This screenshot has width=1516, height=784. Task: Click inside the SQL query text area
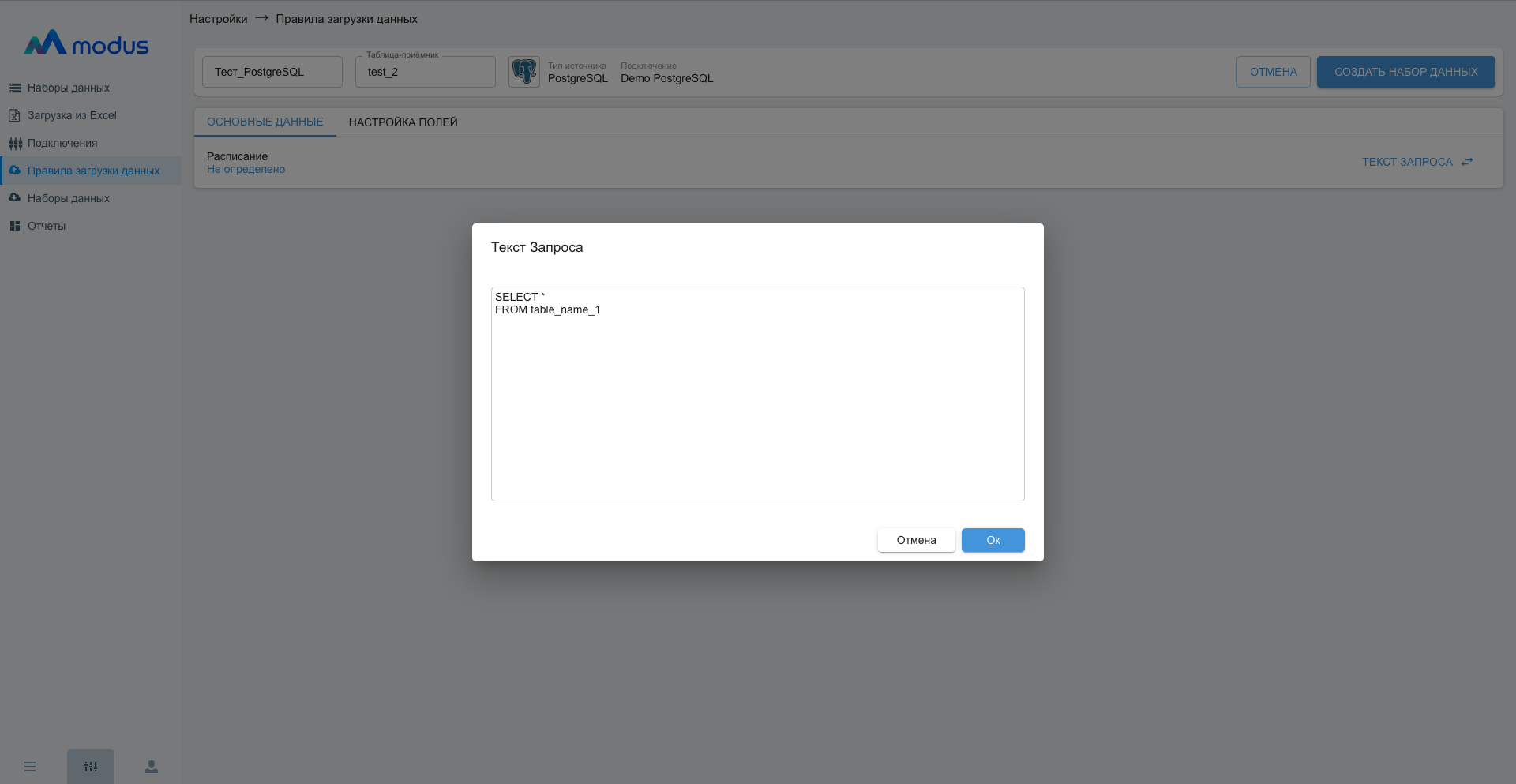point(757,395)
